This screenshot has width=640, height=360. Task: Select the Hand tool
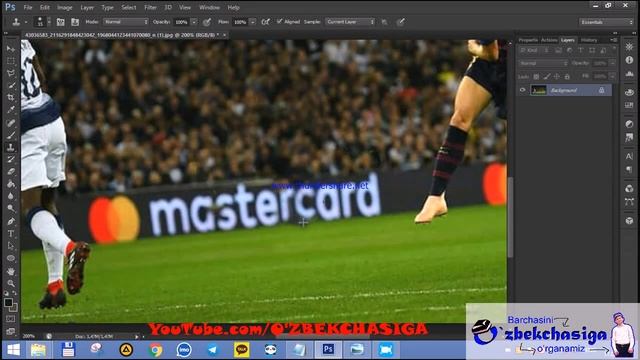click(11, 271)
